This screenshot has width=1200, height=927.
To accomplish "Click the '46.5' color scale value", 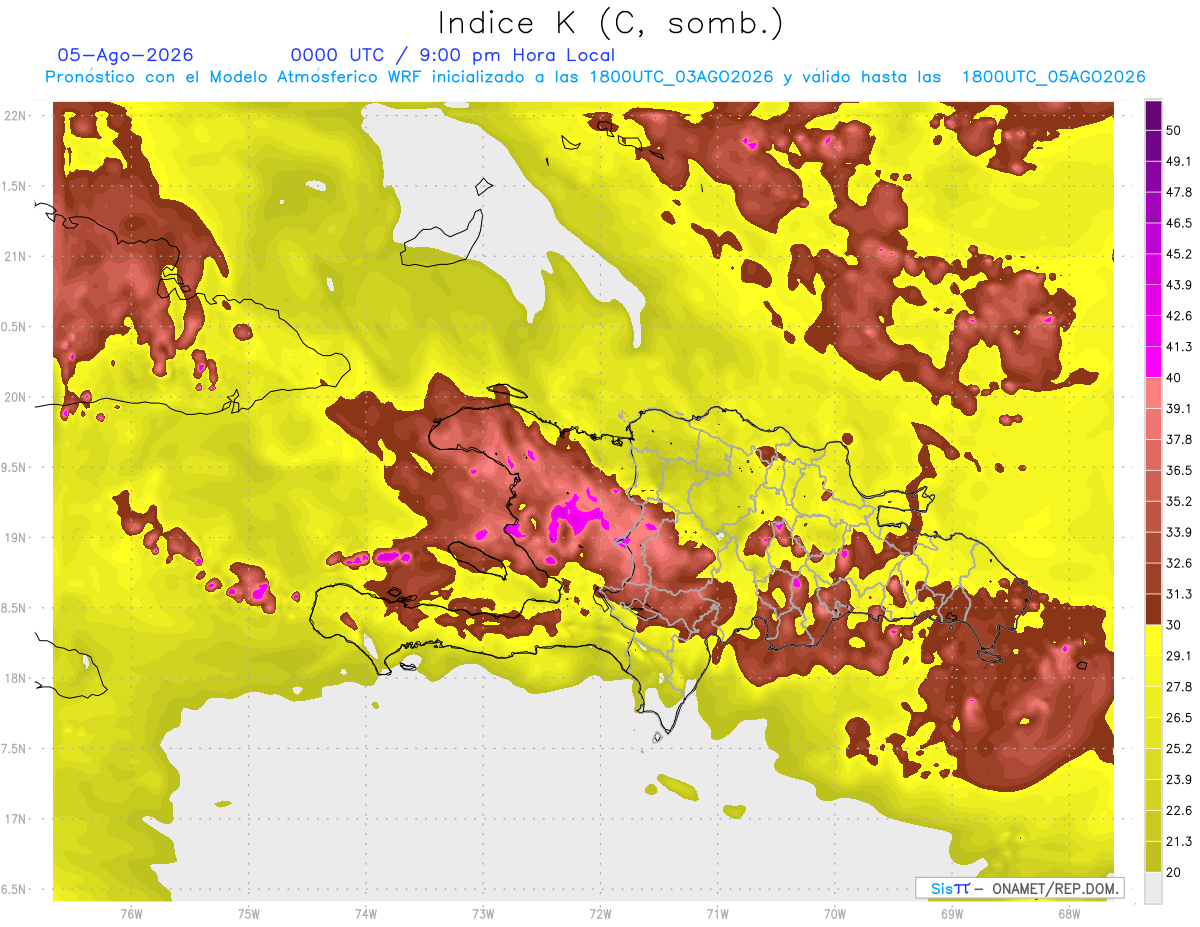I will (1178, 223).
